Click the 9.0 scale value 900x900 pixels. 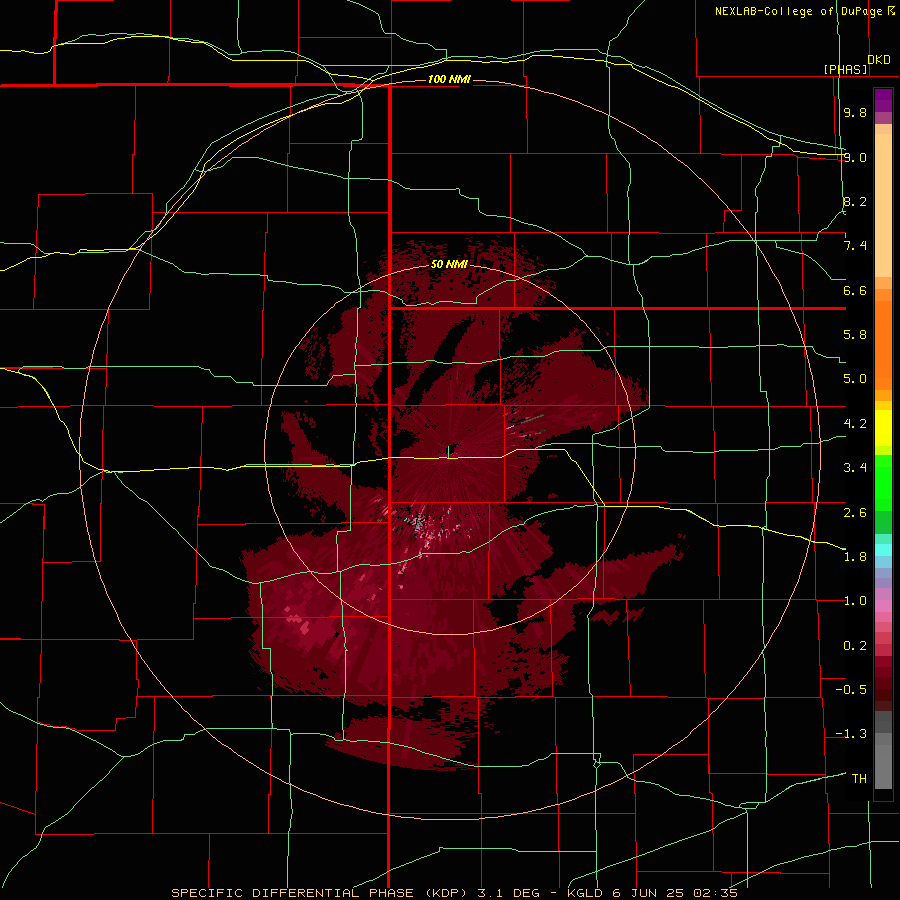855,157
